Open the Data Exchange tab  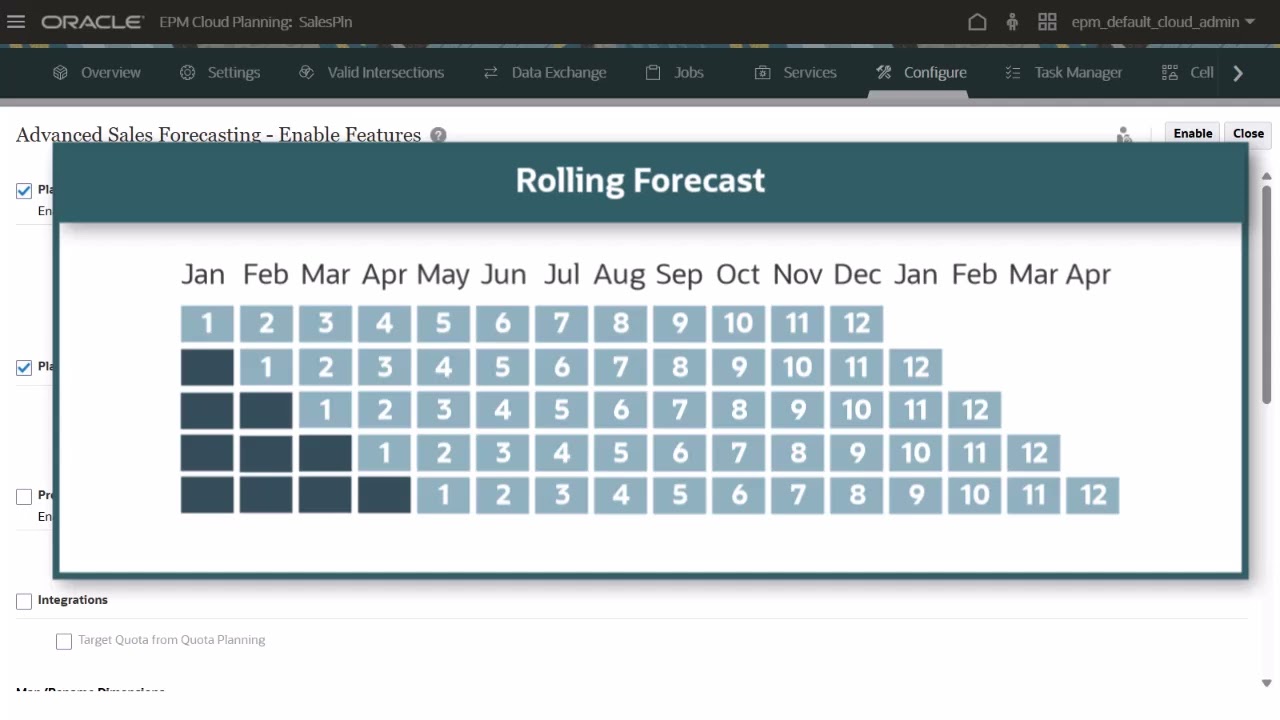click(x=545, y=72)
